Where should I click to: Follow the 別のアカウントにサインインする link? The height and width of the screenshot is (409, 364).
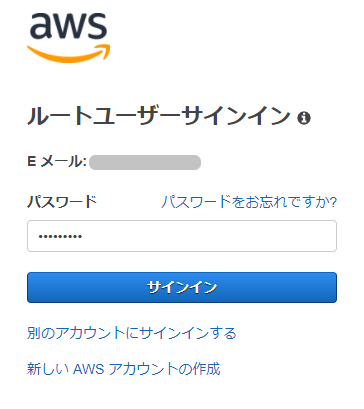click(132, 333)
